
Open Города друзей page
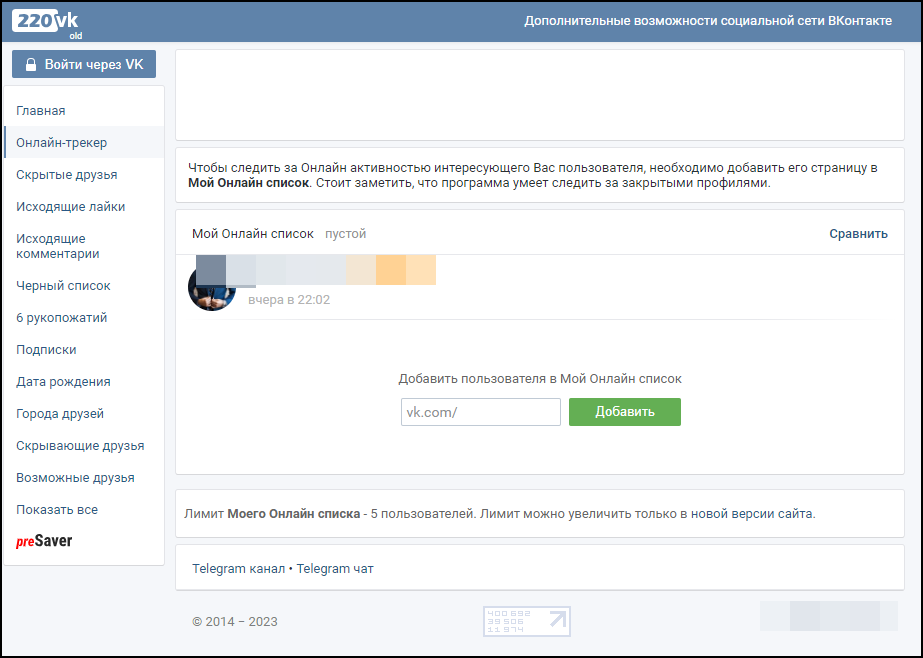60,414
